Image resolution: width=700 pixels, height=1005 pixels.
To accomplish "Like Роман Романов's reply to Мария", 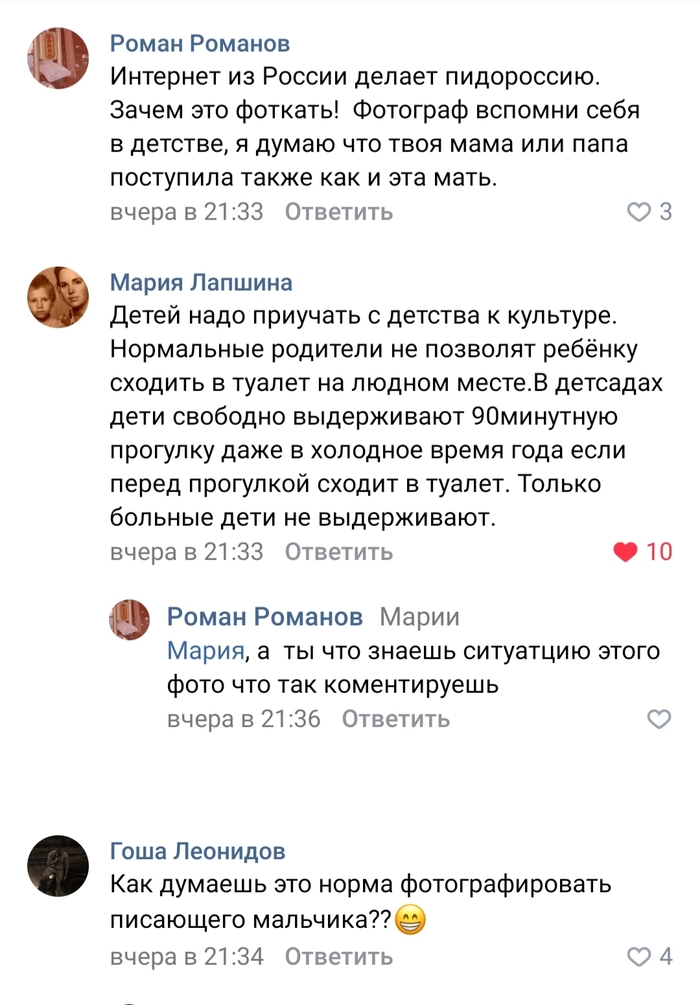I will (659, 719).
